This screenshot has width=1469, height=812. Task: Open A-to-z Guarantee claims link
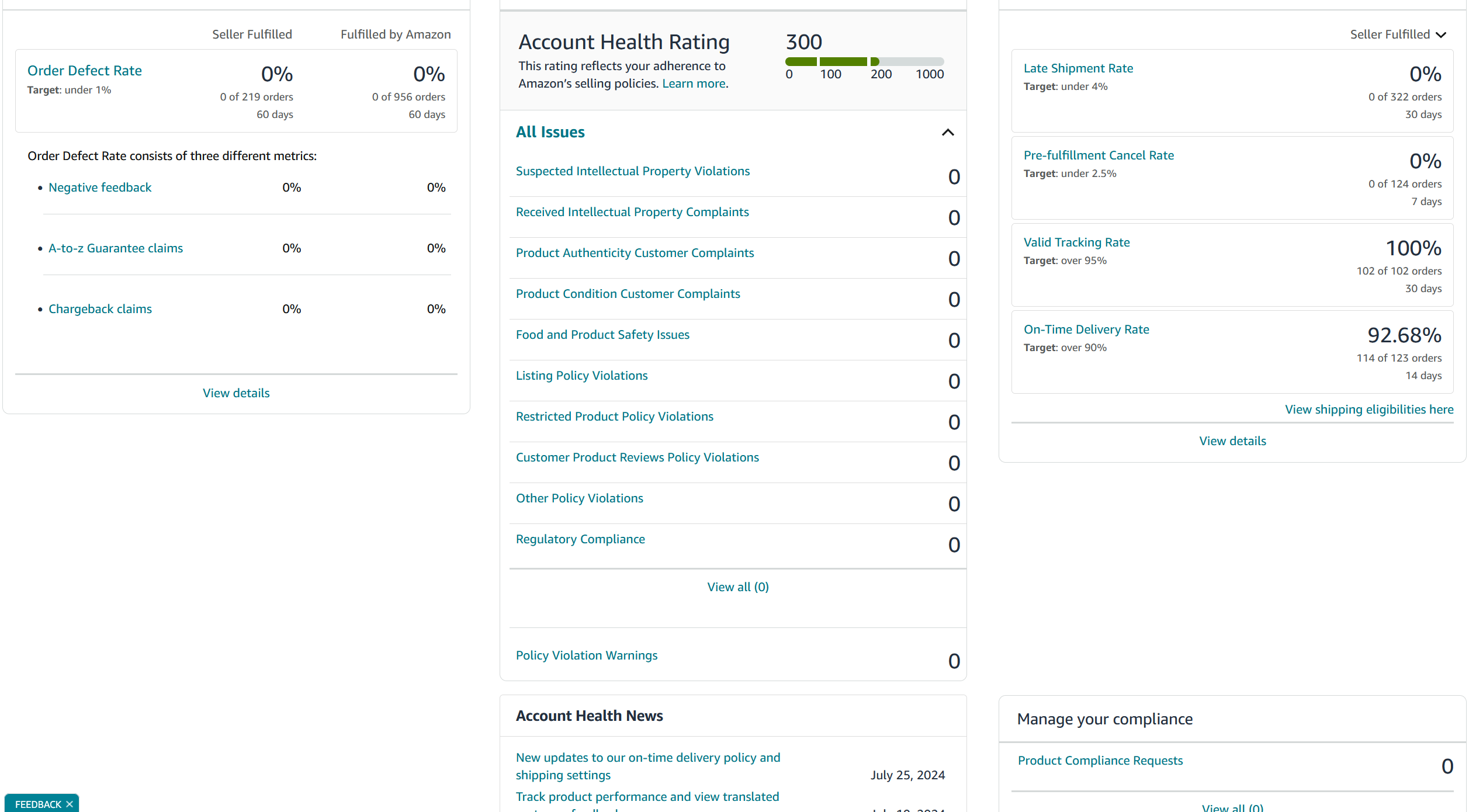coord(116,248)
